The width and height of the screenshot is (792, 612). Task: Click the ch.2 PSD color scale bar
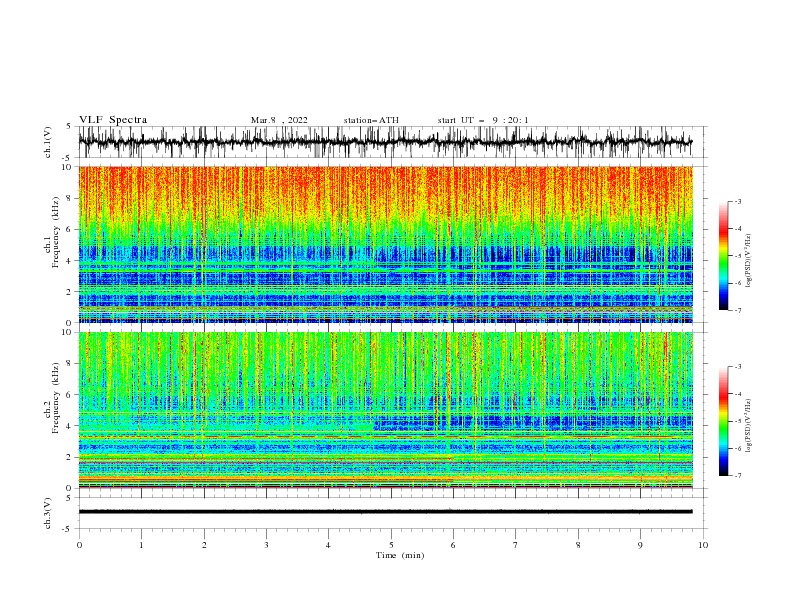tap(724, 421)
